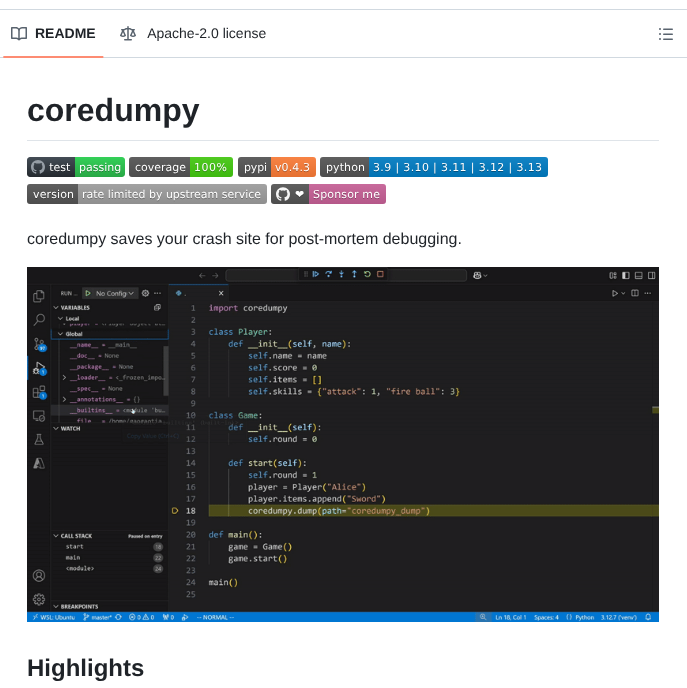Open Explorer icon in VS Code activity bar
Image resolution: width=687 pixels, height=688 pixels.
39,296
